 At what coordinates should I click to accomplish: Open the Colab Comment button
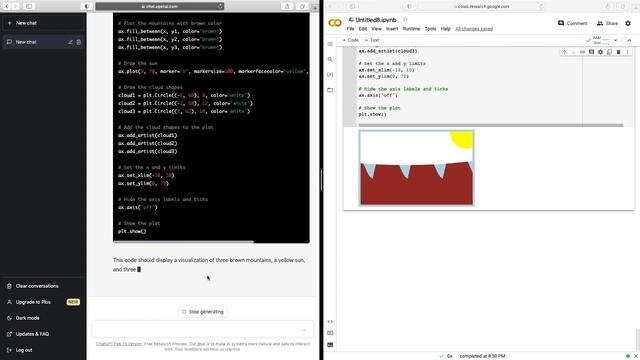click(572, 23)
